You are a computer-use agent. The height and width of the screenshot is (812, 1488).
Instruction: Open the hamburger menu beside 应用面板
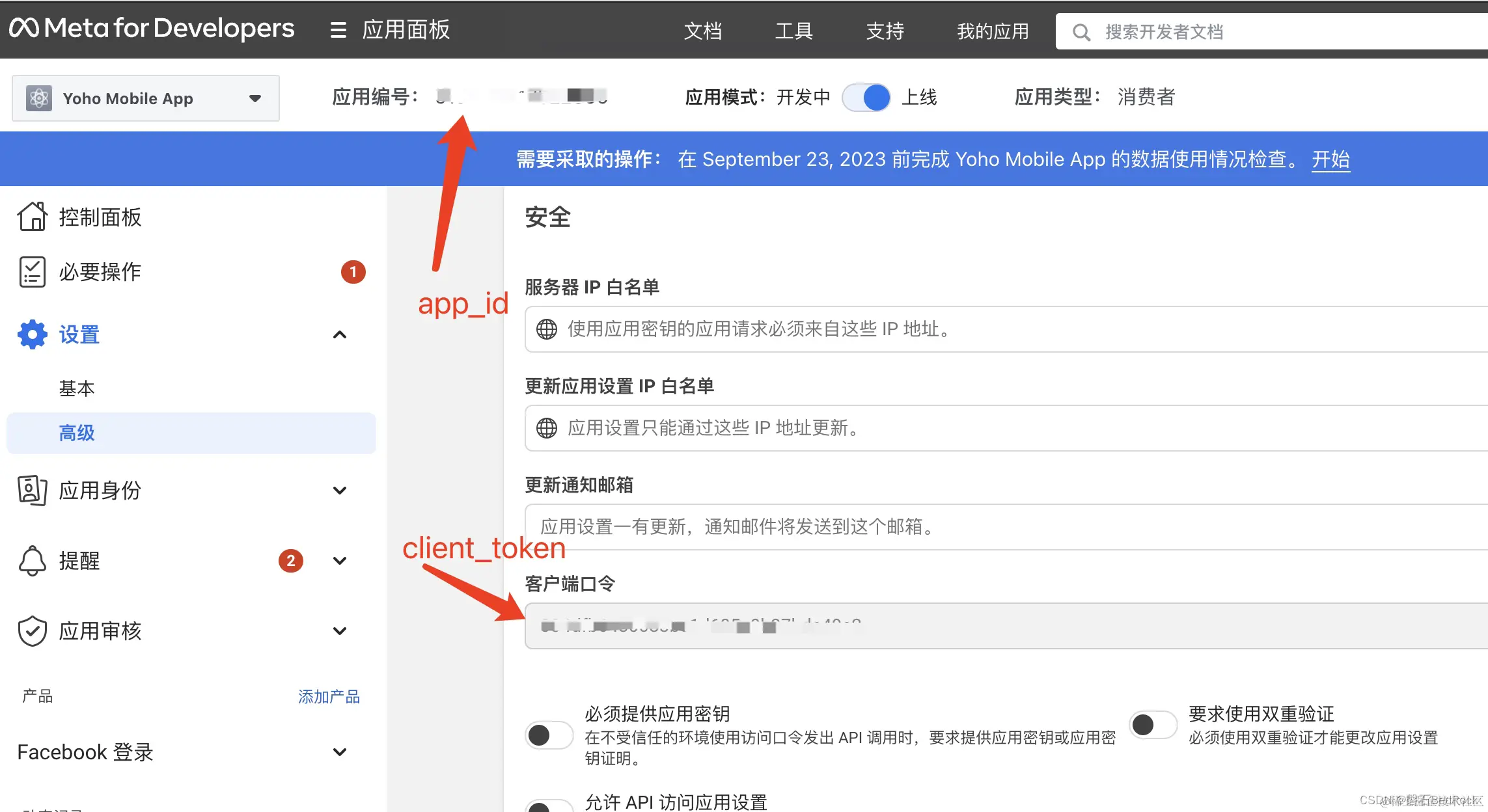point(338,30)
